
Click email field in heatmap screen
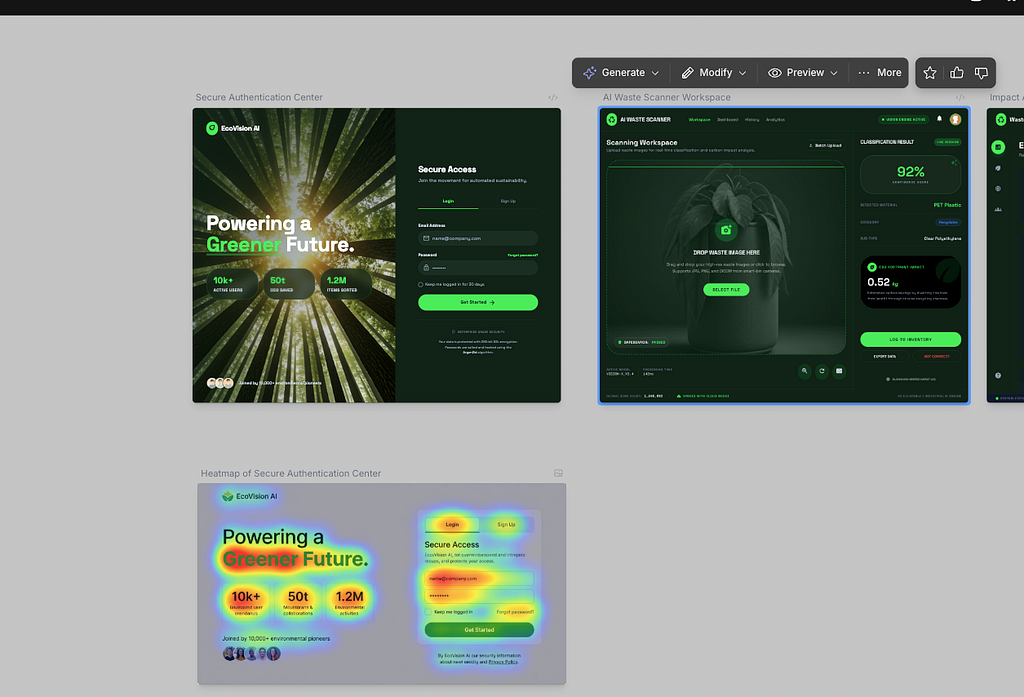tap(479, 579)
